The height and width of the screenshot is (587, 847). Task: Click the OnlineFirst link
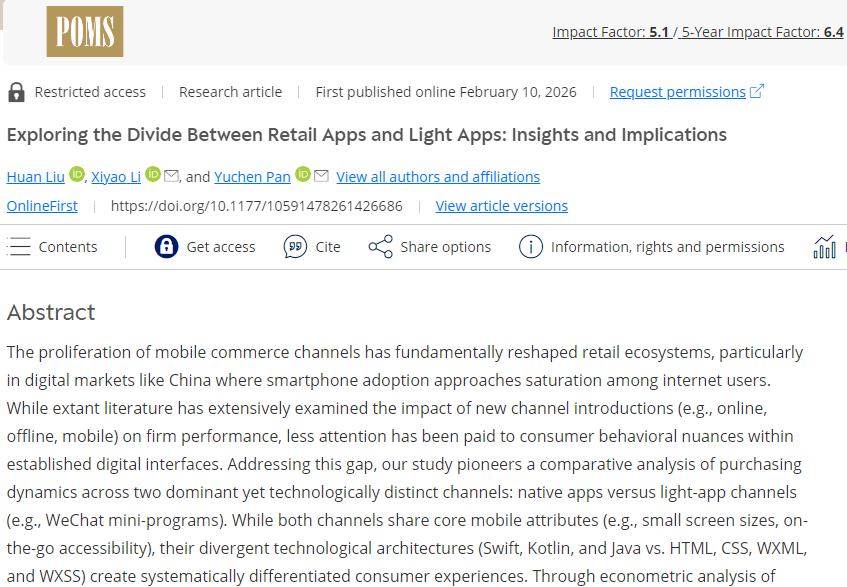click(x=42, y=206)
